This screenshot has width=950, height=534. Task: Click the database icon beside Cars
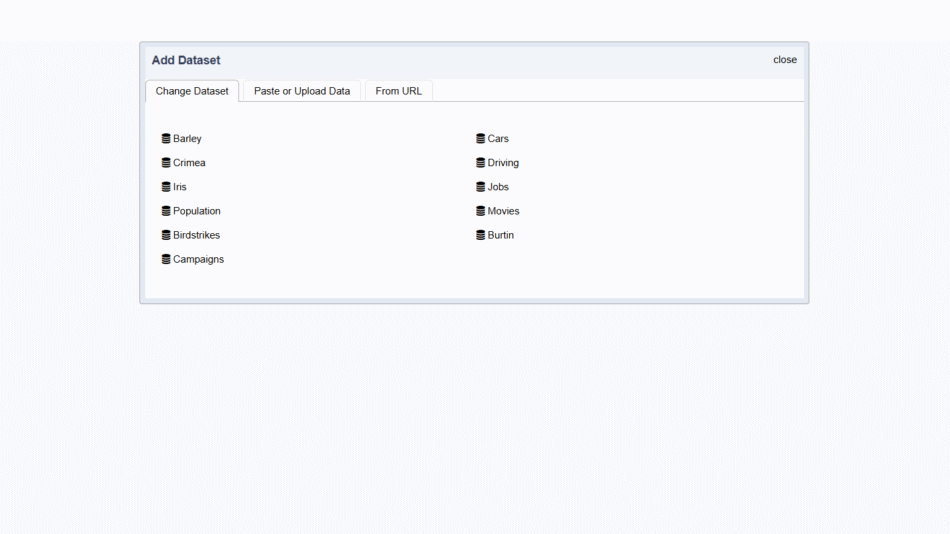481,139
